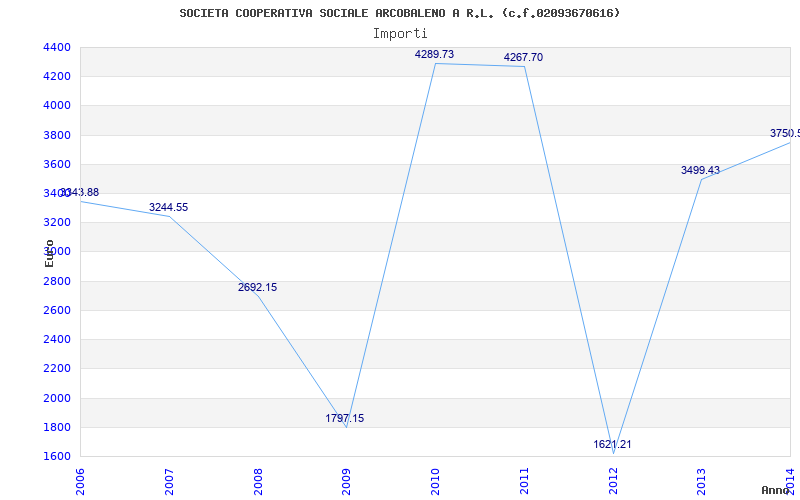
Task: Click the 3800 y-axis value
Action: coord(57,135)
